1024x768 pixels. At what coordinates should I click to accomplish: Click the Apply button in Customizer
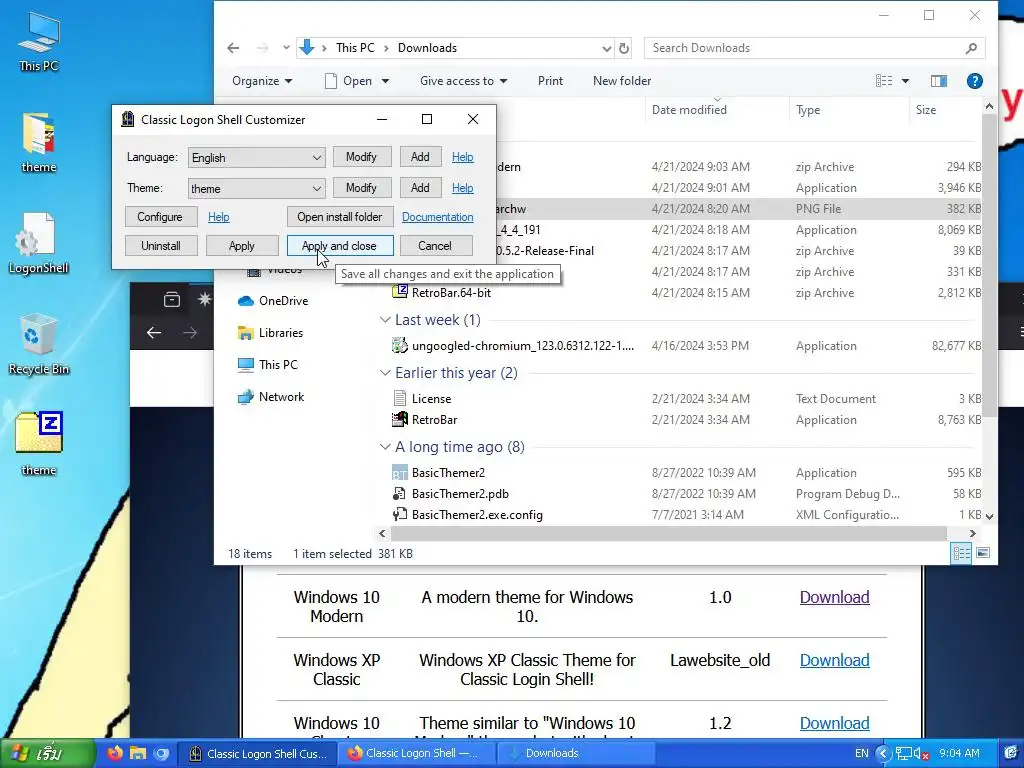pyautogui.click(x=242, y=246)
